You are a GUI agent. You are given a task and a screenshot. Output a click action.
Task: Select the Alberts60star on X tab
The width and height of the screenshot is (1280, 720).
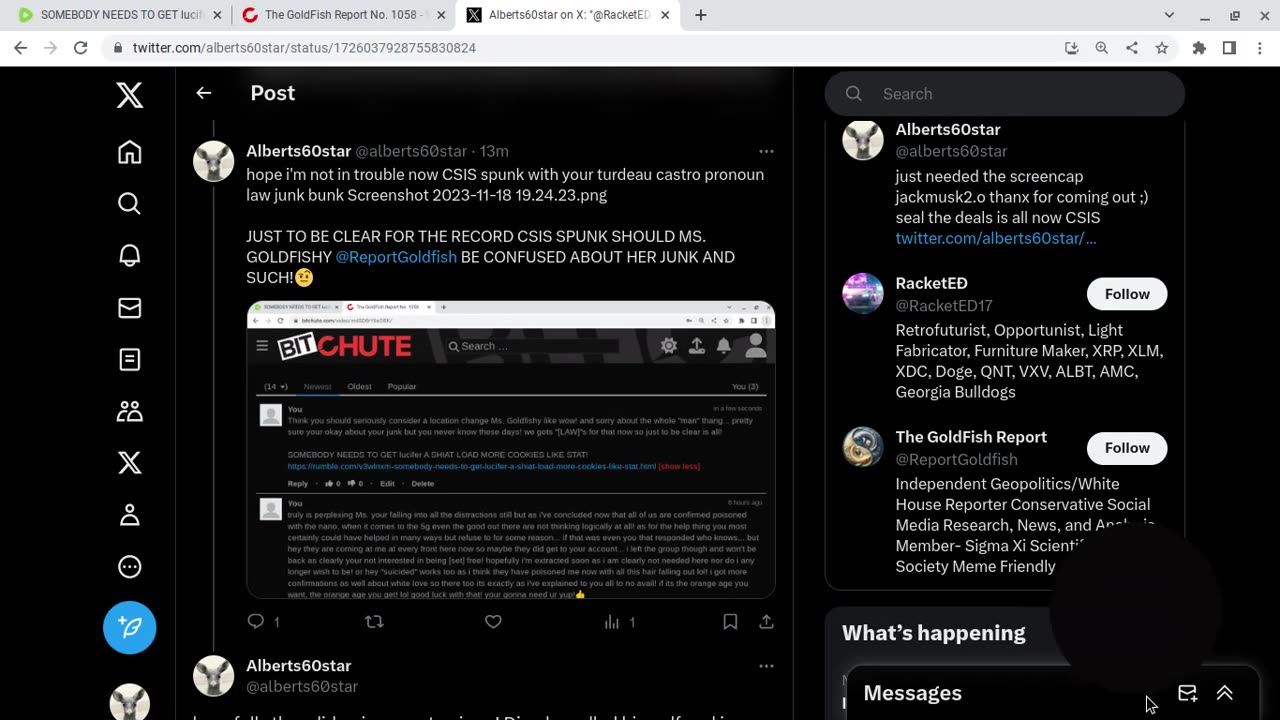click(x=568, y=15)
